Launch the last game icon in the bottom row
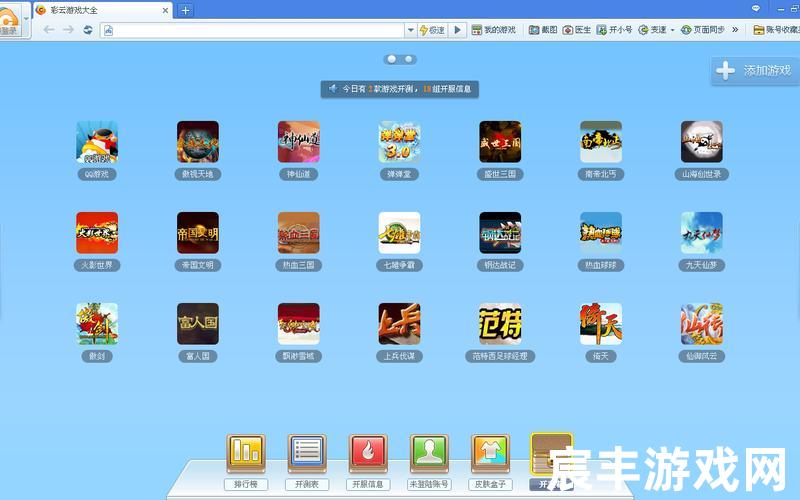 702,324
